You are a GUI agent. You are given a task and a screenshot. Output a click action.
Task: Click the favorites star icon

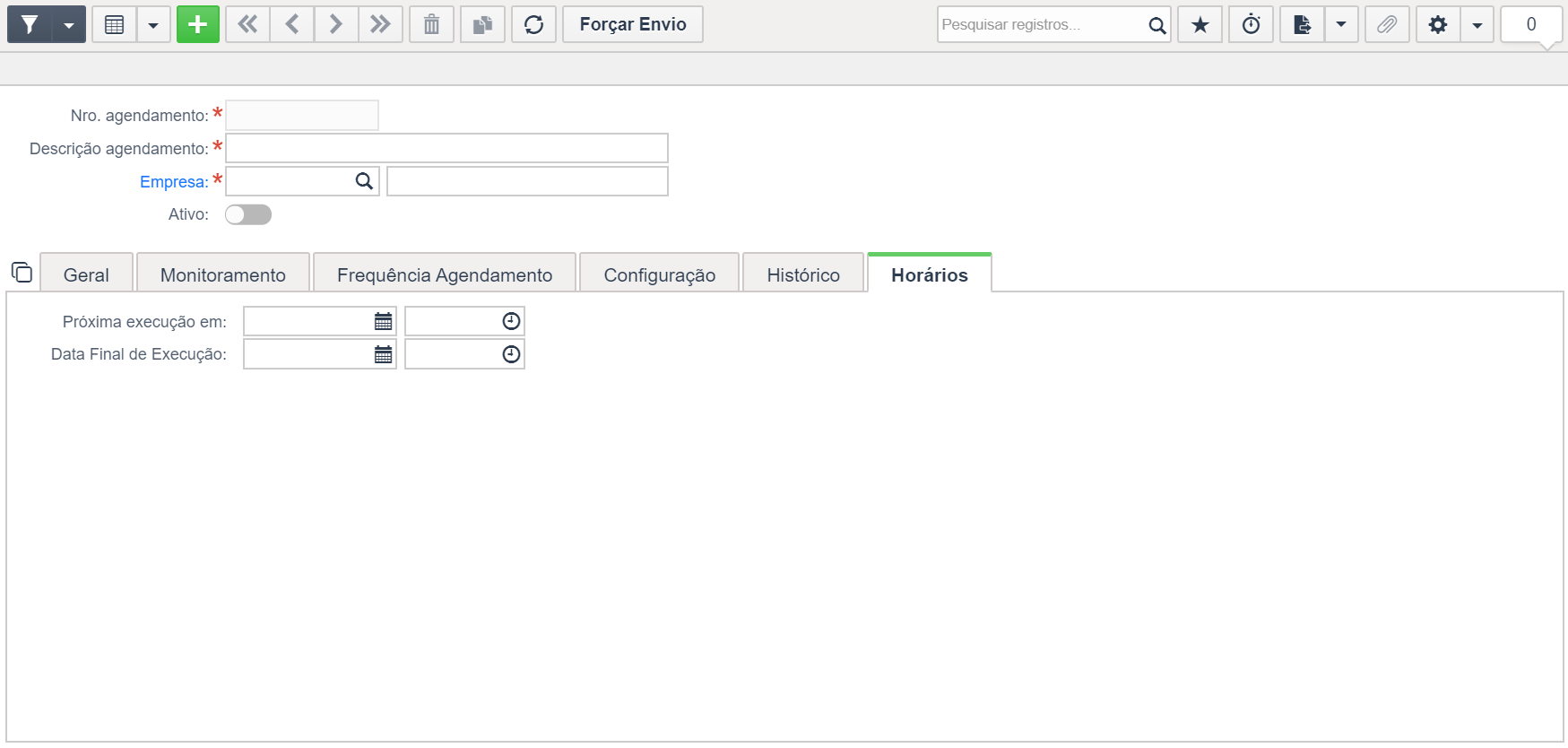click(x=1200, y=24)
